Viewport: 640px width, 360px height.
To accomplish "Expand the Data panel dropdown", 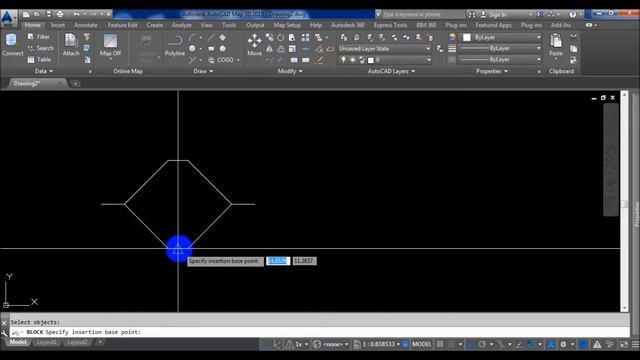I will (44, 71).
